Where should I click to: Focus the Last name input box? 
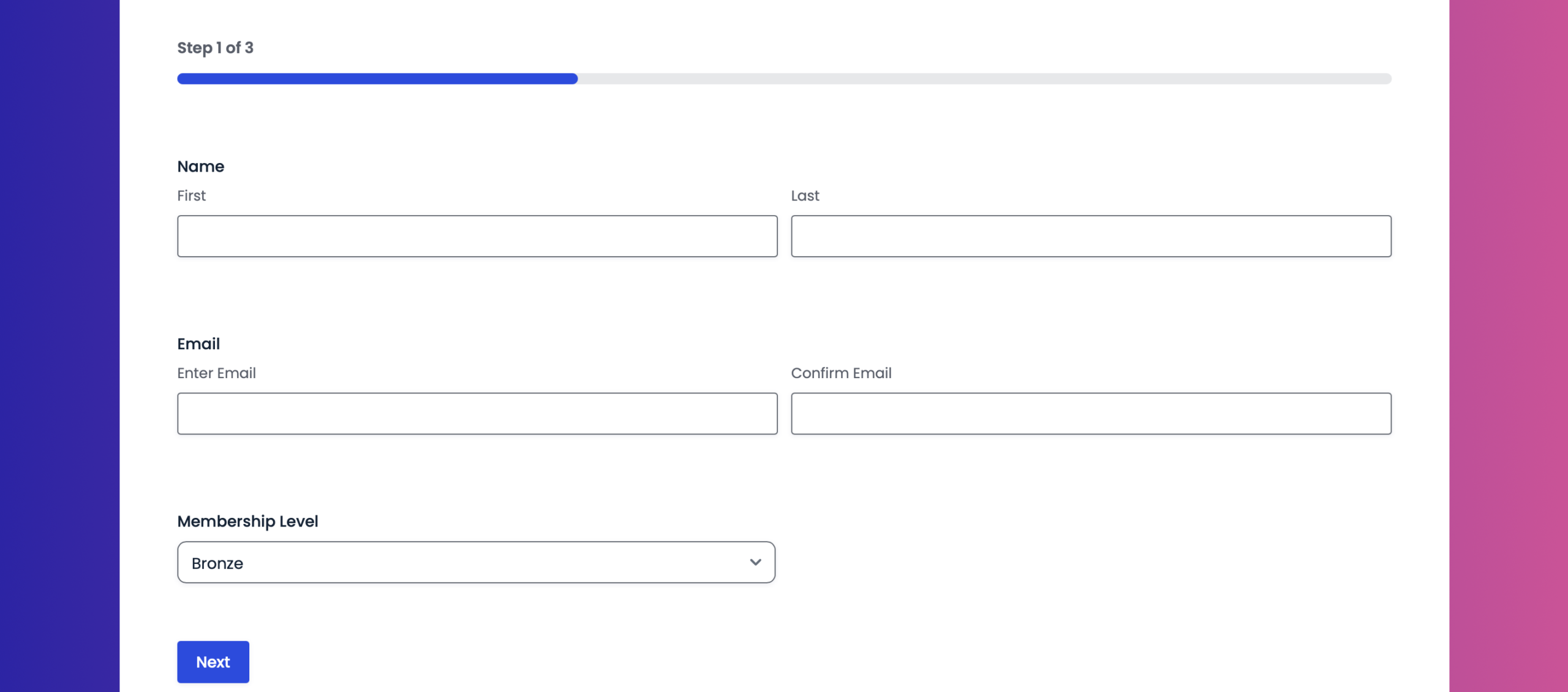pyautogui.click(x=1090, y=236)
